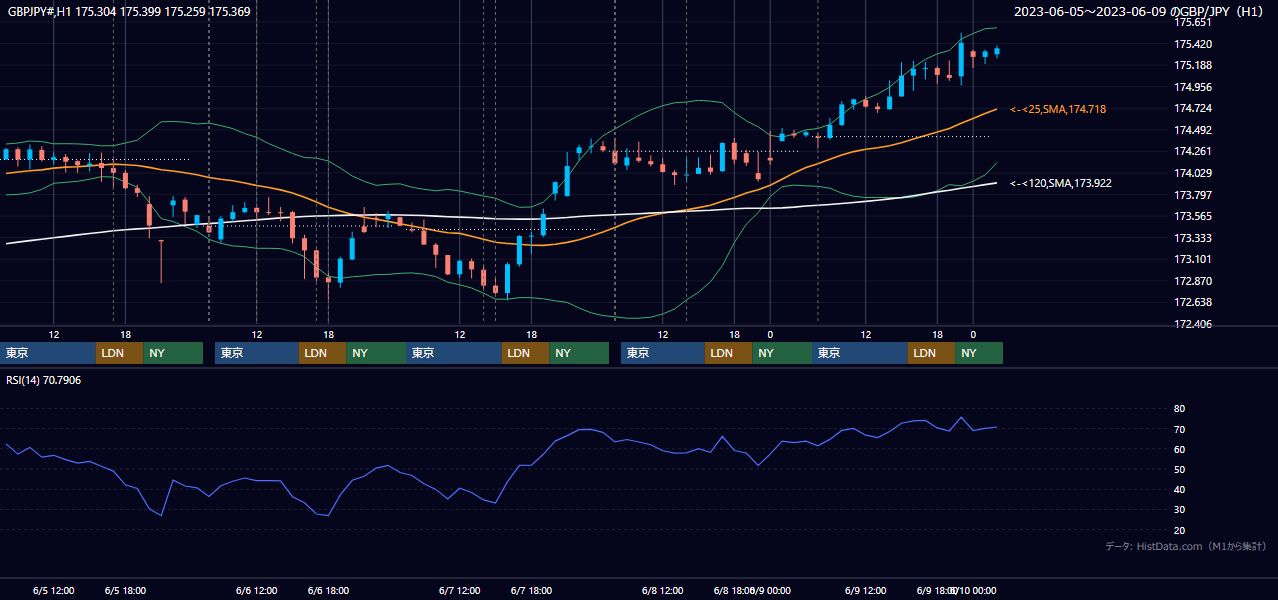Click the NY session block for June 5
The width and height of the screenshot is (1278, 600).
(x=173, y=353)
